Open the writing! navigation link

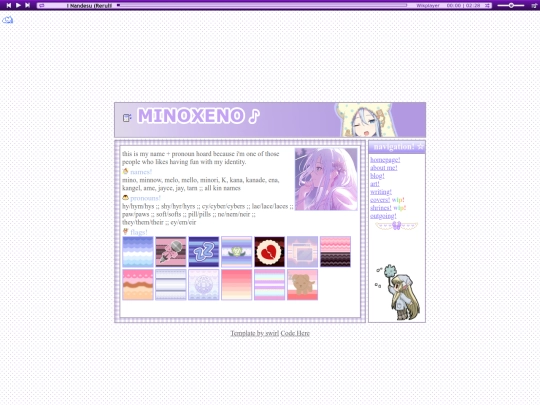(381, 192)
